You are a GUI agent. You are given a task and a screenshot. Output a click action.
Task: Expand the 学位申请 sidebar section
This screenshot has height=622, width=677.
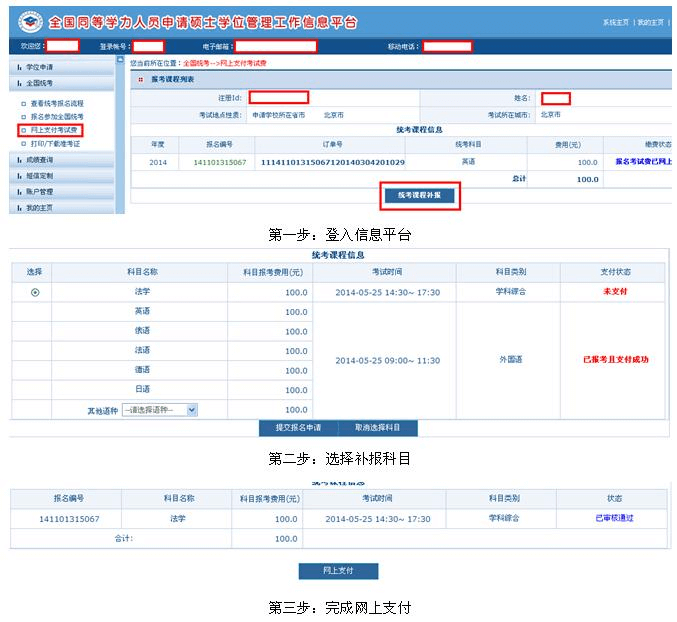(40, 66)
